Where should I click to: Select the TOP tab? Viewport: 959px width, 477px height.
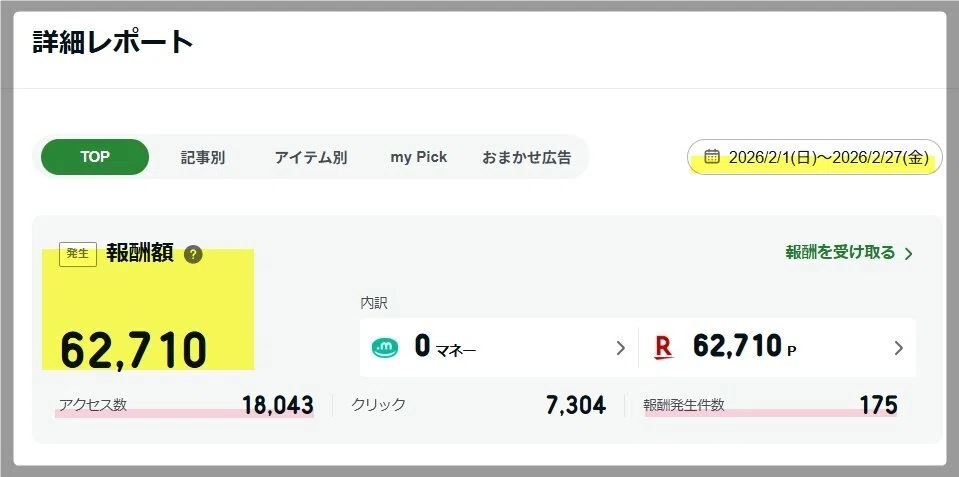(x=95, y=157)
